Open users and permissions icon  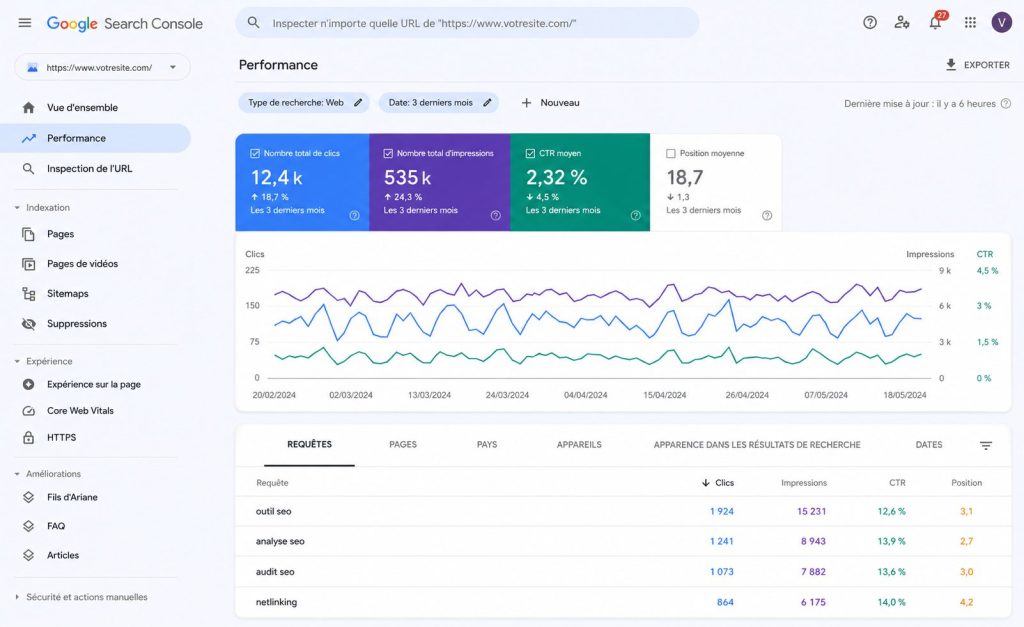(902, 23)
